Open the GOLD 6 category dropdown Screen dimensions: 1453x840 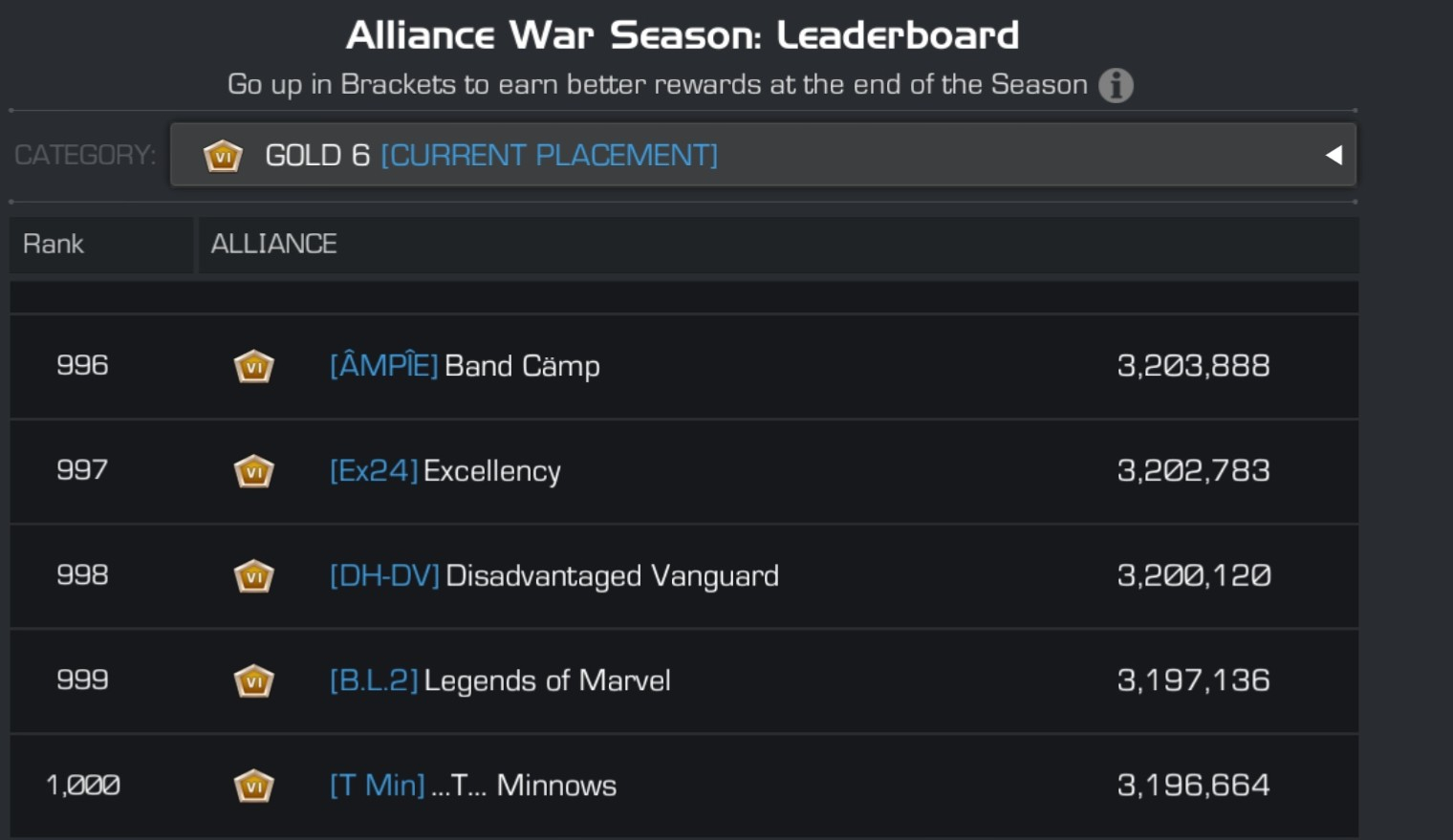[x=763, y=155]
